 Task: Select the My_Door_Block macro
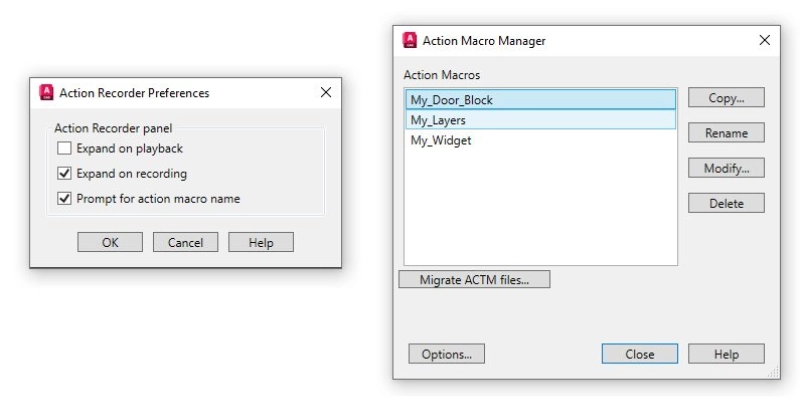point(541,100)
